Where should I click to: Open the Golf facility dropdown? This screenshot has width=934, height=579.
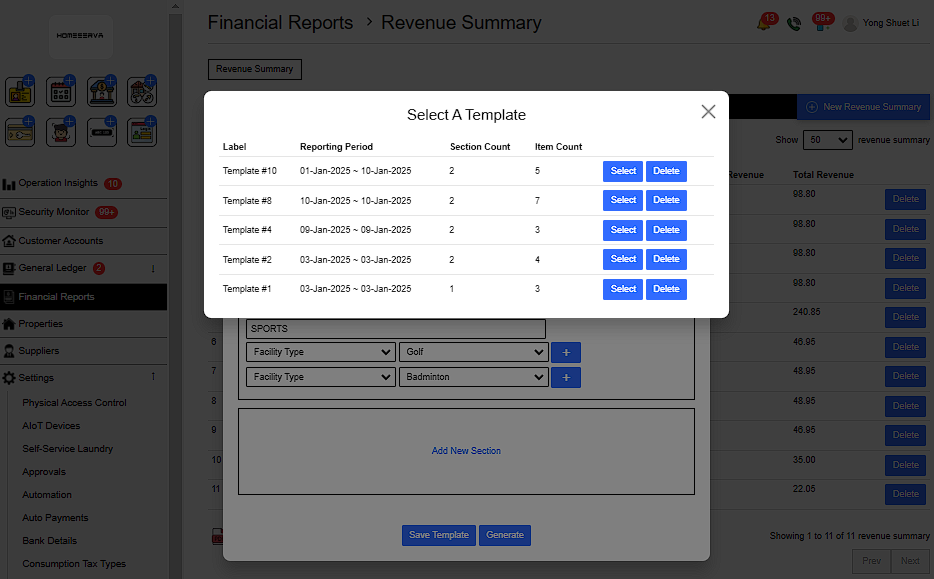click(473, 352)
